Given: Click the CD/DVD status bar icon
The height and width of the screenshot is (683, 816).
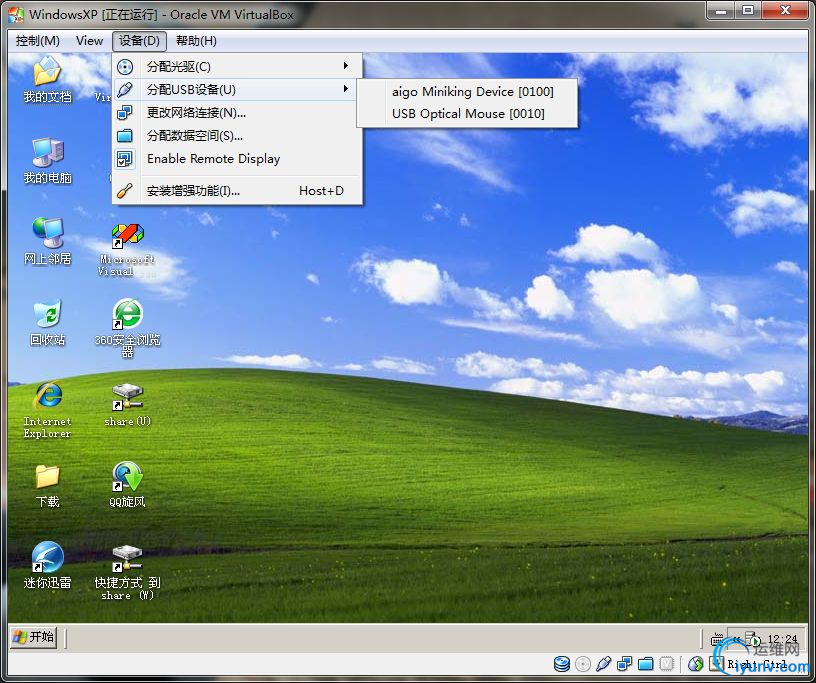Looking at the screenshot, I should tap(583, 664).
